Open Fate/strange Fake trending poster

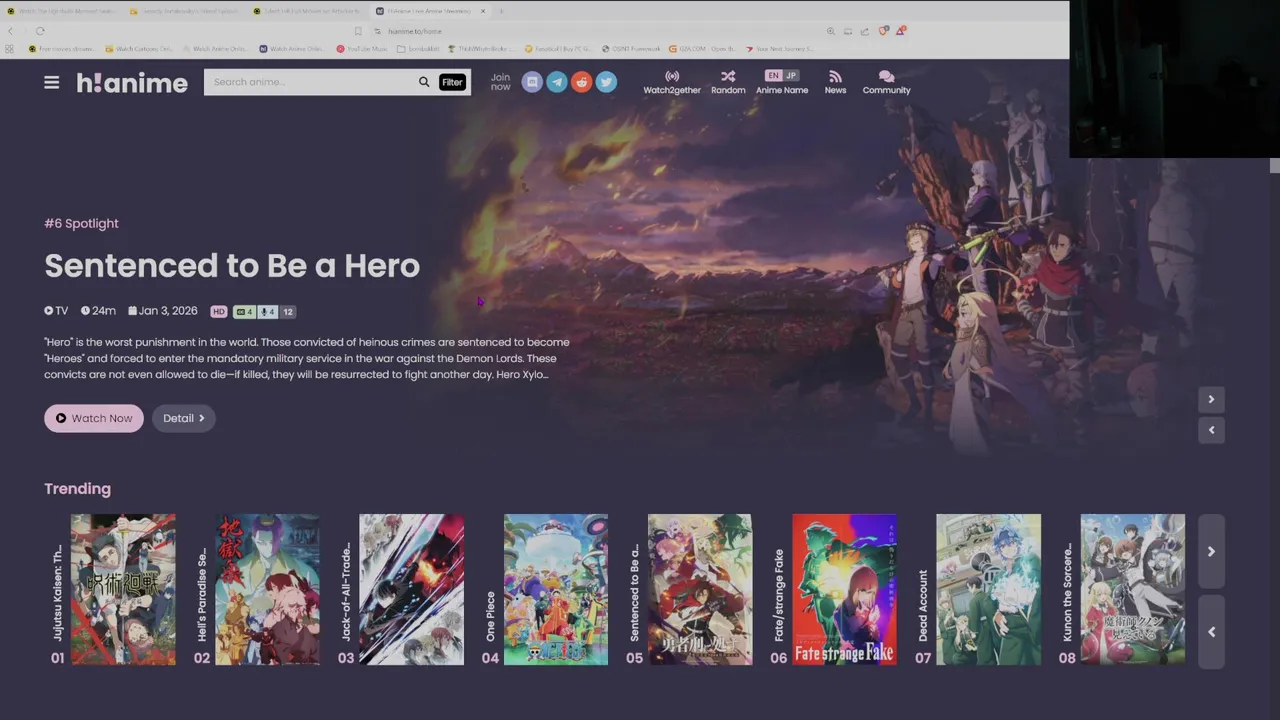click(x=844, y=589)
